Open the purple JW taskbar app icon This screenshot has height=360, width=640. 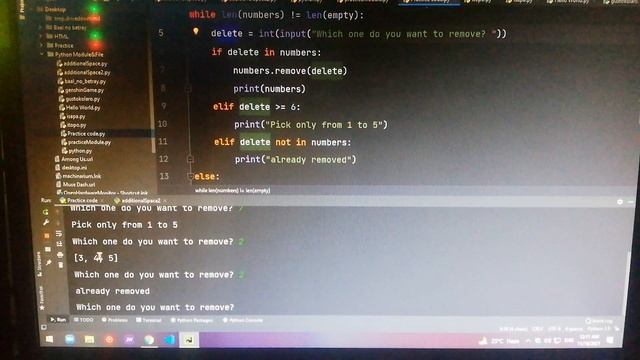click(x=129, y=340)
